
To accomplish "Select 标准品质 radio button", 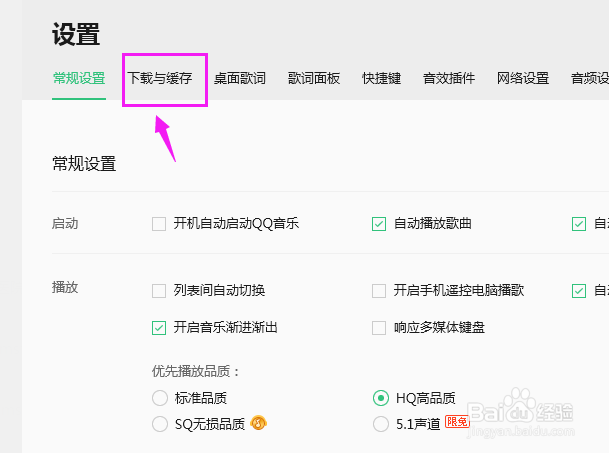I will [160, 398].
